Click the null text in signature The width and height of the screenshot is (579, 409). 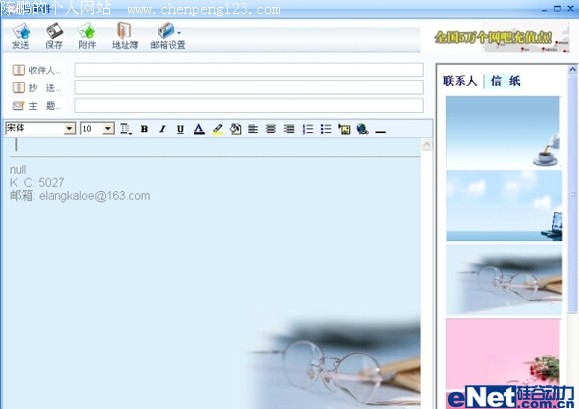coord(18,170)
